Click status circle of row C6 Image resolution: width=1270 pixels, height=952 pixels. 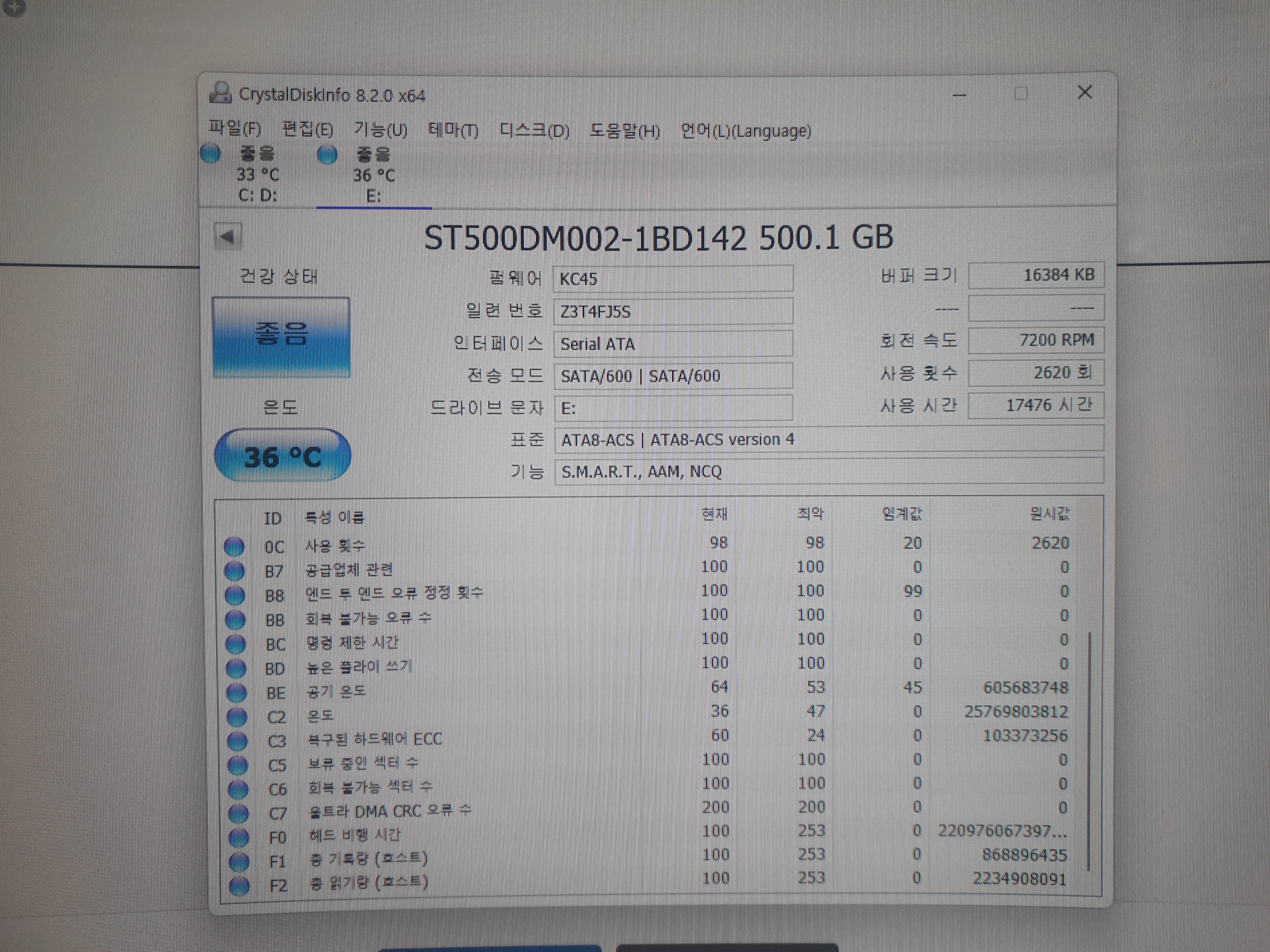point(238,789)
